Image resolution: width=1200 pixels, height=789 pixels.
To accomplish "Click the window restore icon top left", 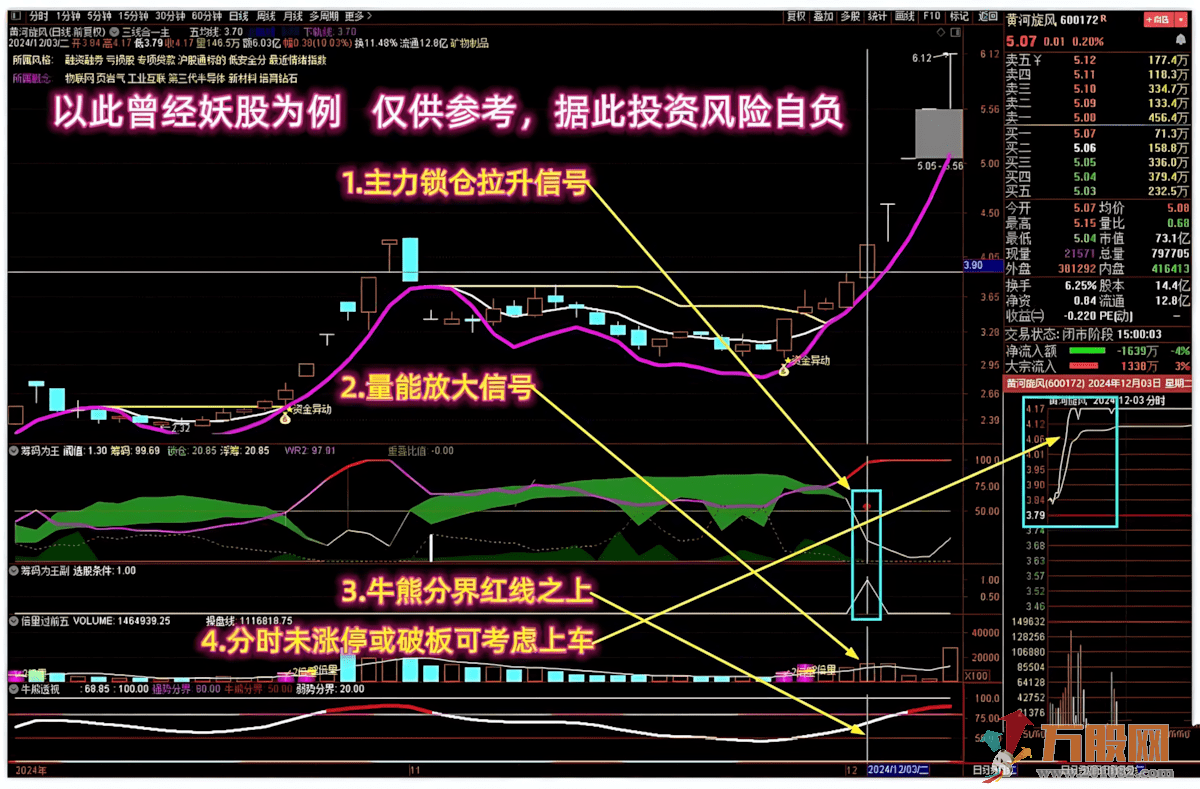I will 14,16.
